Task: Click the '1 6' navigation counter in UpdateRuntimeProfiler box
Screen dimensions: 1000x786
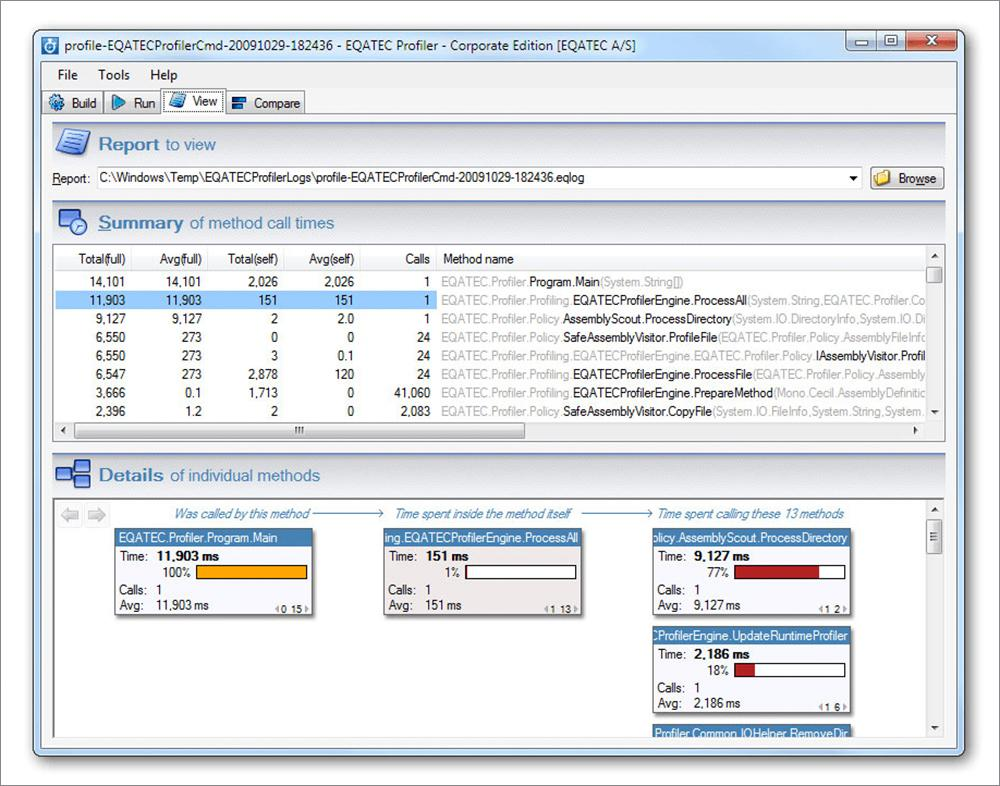Action: 832,706
